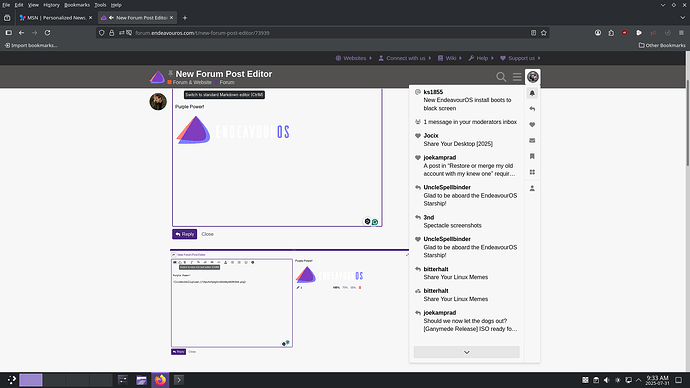The height and width of the screenshot is (388, 690).
Task: Open the personal messages envelope tab
Action: click(532, 140)
